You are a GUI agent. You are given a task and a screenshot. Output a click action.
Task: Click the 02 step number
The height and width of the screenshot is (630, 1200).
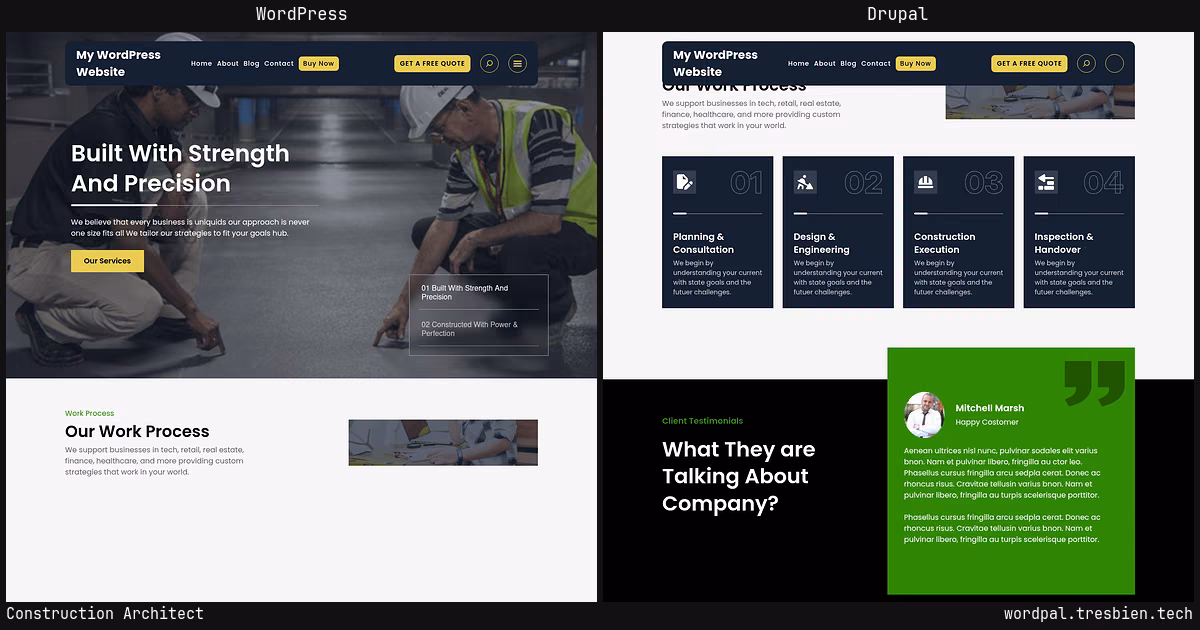[864, 183]
